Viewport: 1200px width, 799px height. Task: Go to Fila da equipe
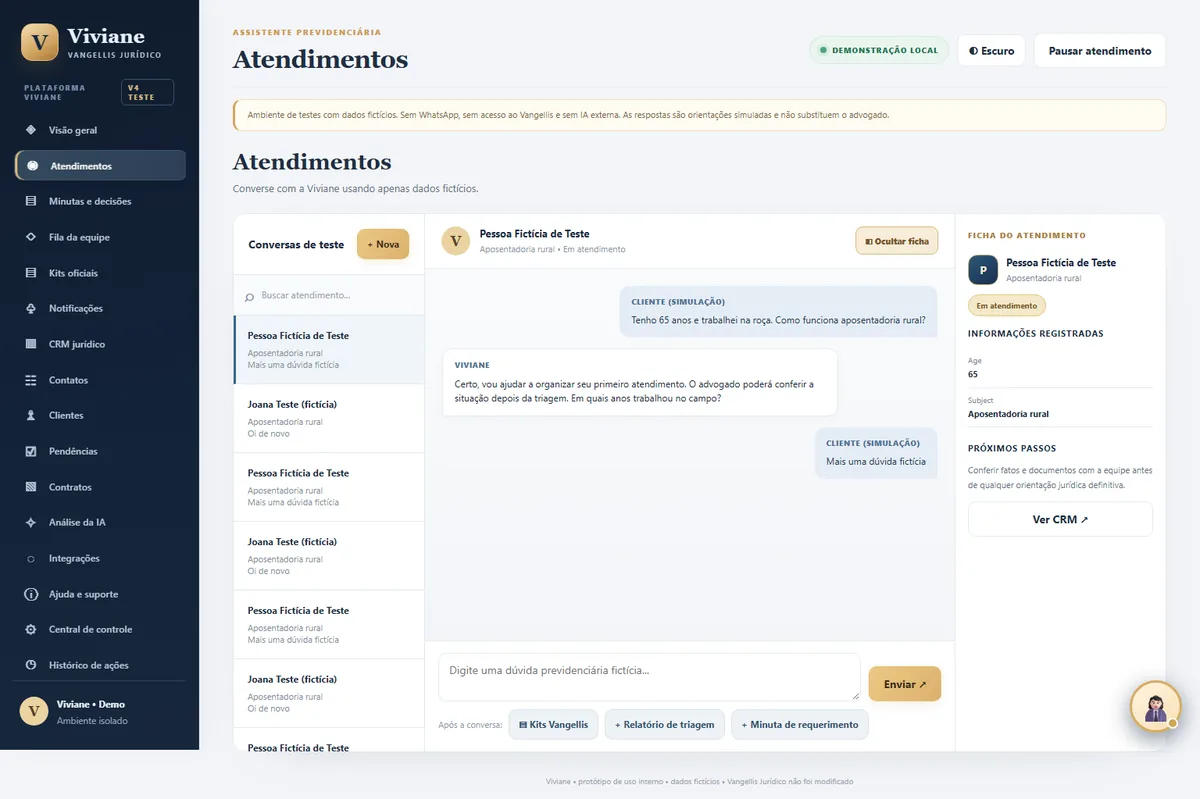(x=100, y=237)
